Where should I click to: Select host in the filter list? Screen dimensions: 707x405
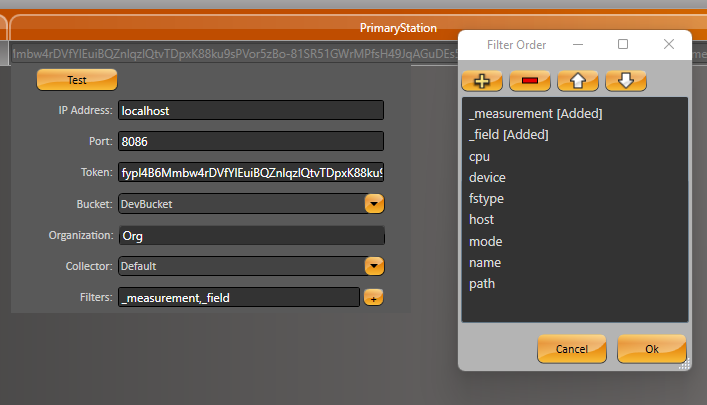pyautogui.click(x=481, y=220)
